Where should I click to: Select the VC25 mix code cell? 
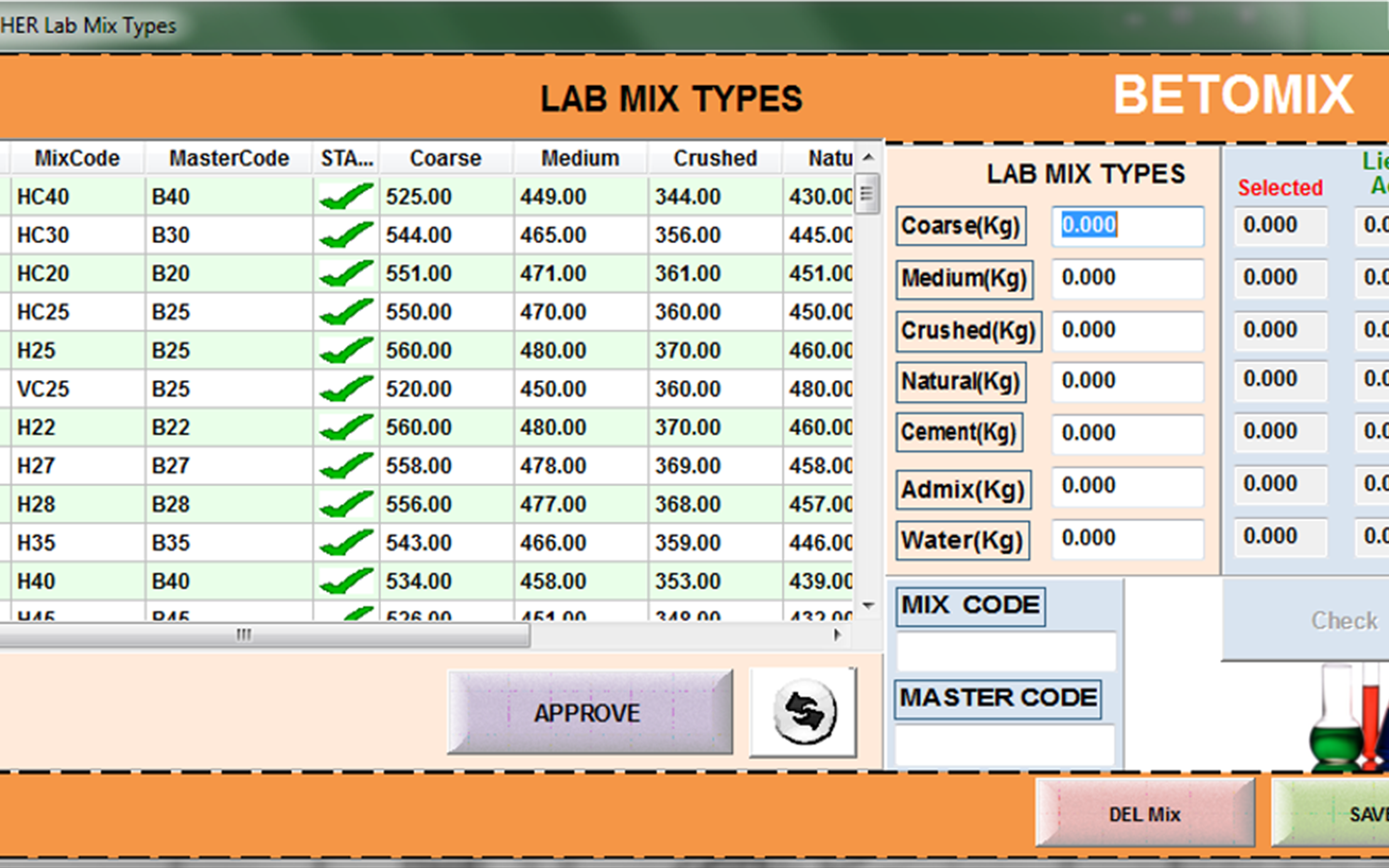coord(77,390)
